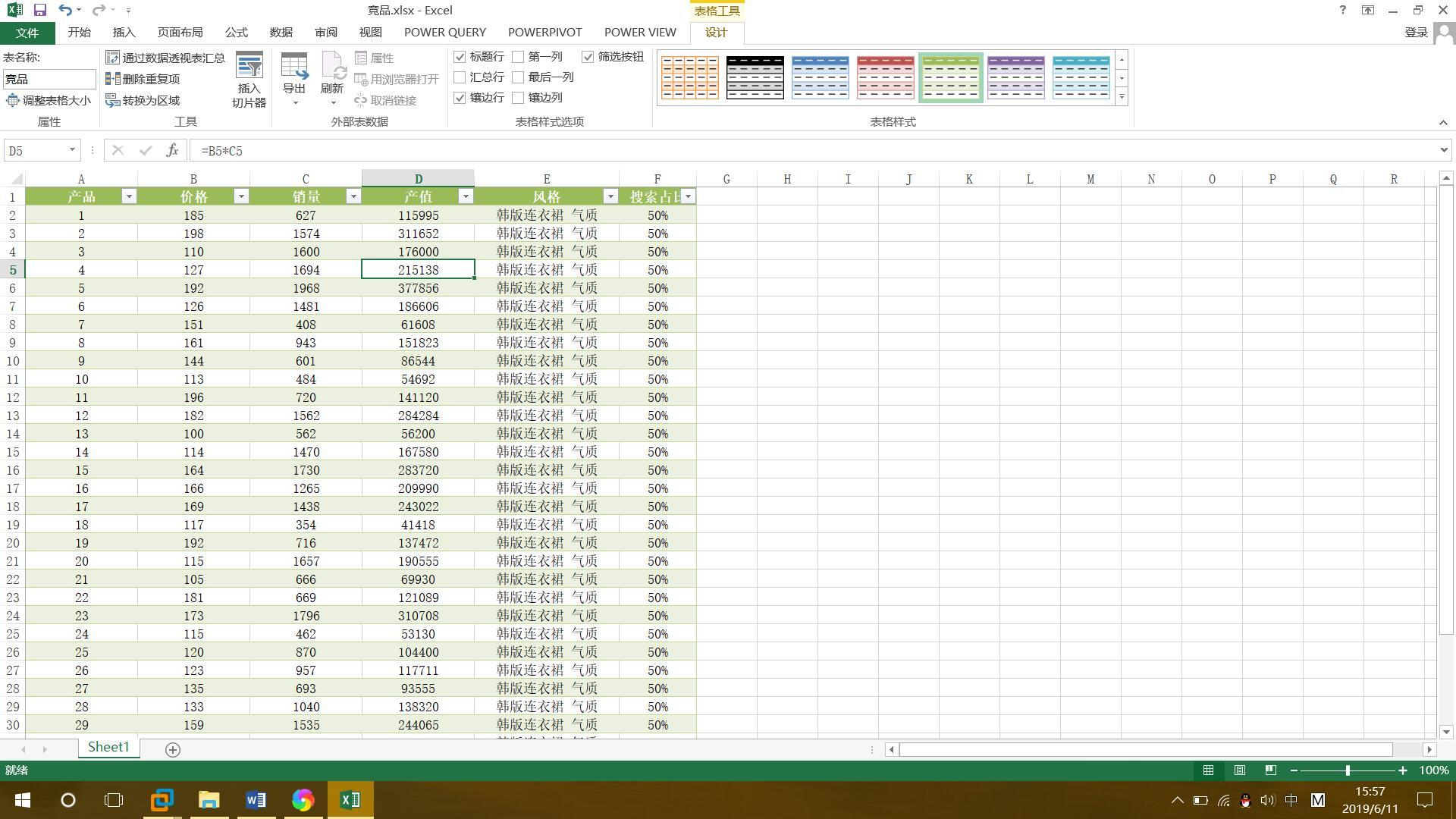Enable the First Column (第一列) checkbox

tap(518, 57)
